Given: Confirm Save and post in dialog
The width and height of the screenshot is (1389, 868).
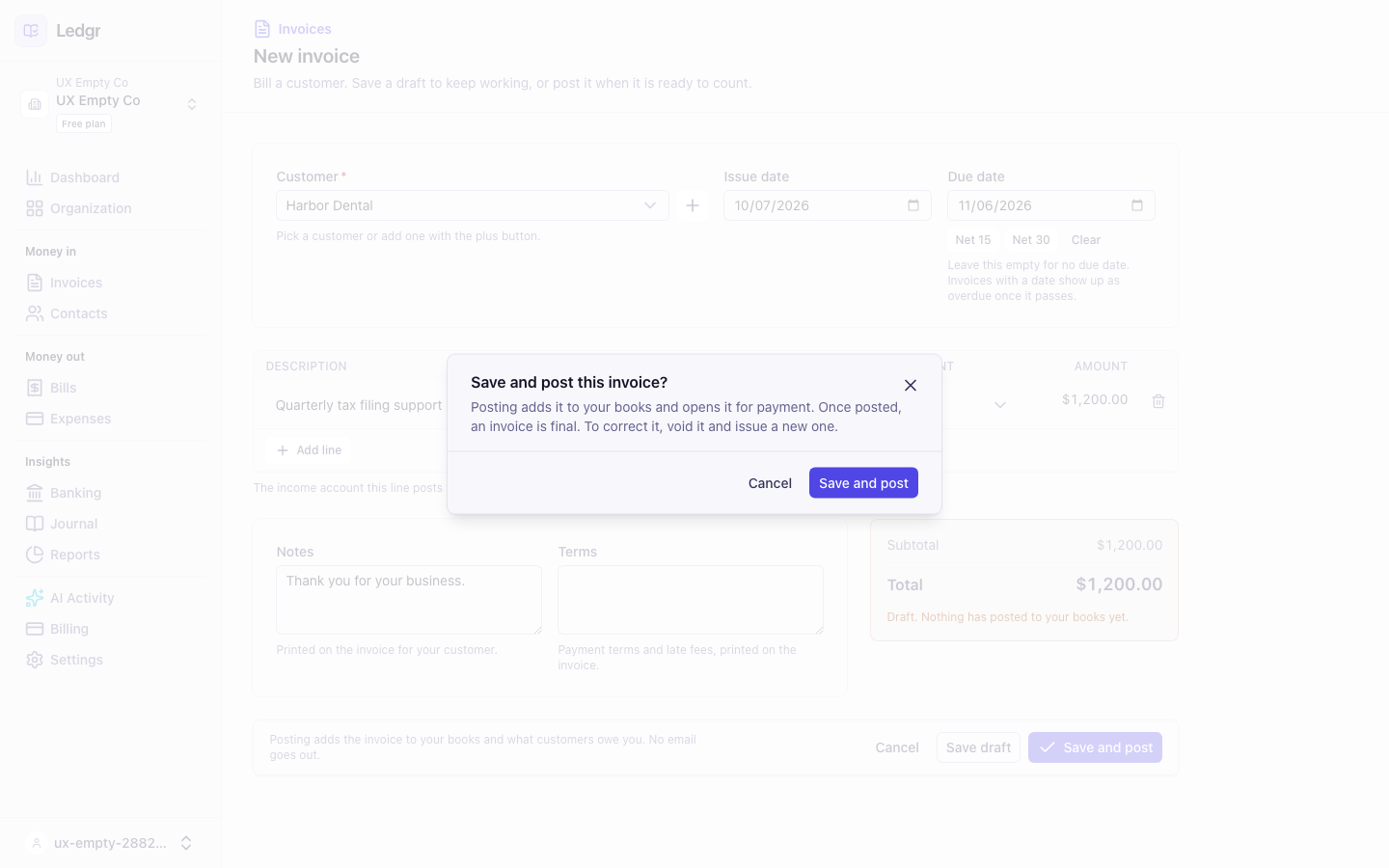Looking at the screenshot, I should 863,483.
